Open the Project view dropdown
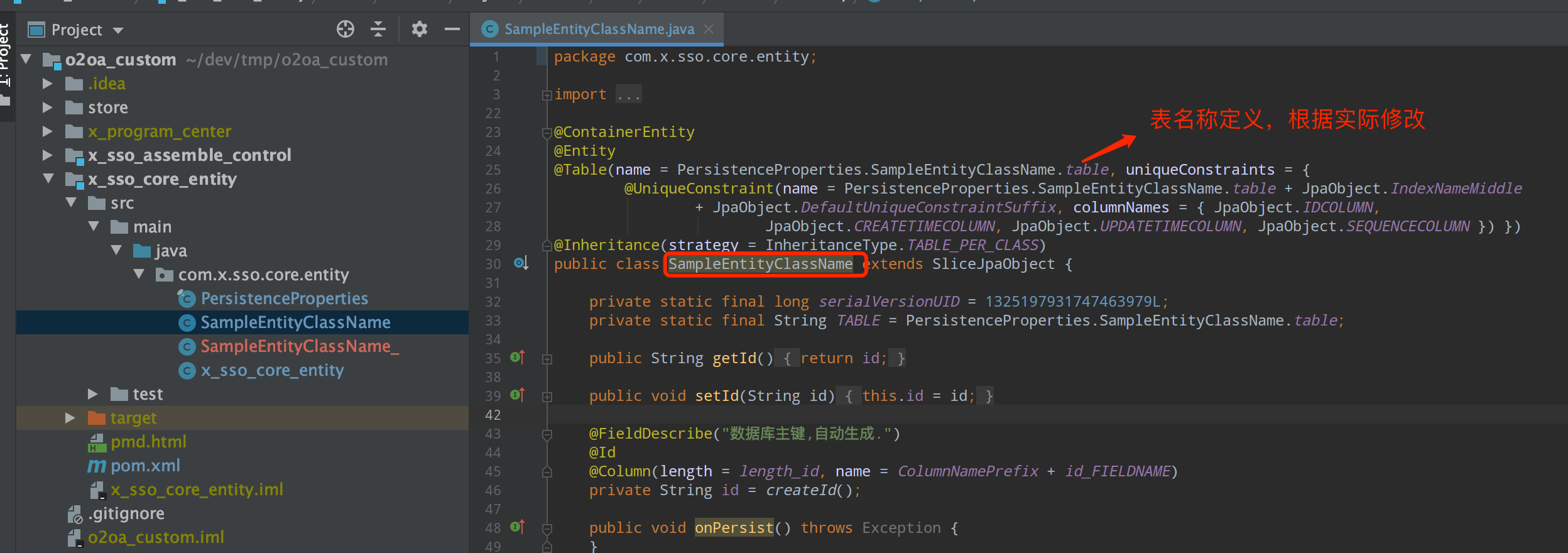The height and width of the screenshot is (553, 1568). [118, 30]
